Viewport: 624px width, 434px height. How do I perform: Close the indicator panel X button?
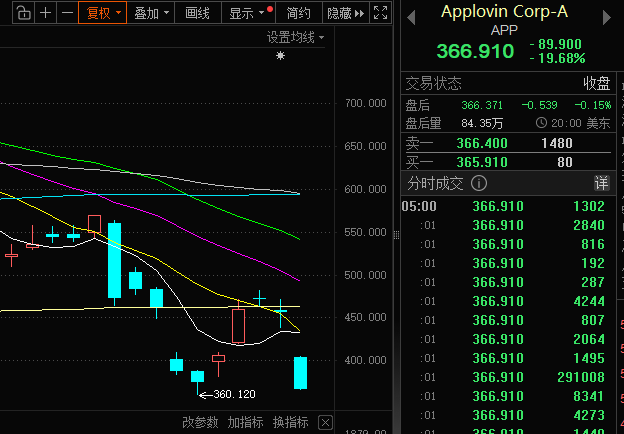pyautogui.click(x=326, y=422)
